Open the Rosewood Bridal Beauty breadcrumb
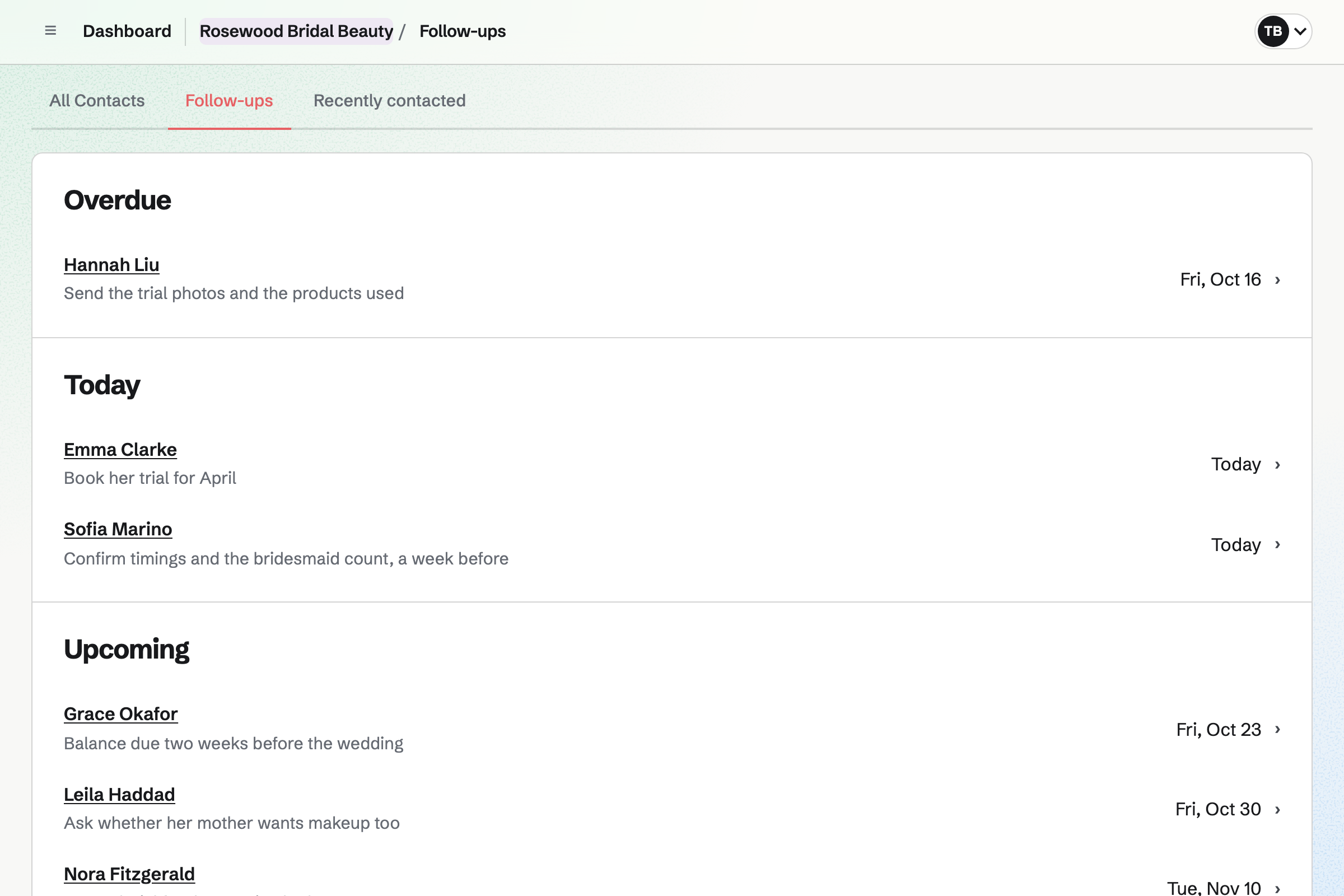The image size is (1344, 896). (x=296, y=31)
